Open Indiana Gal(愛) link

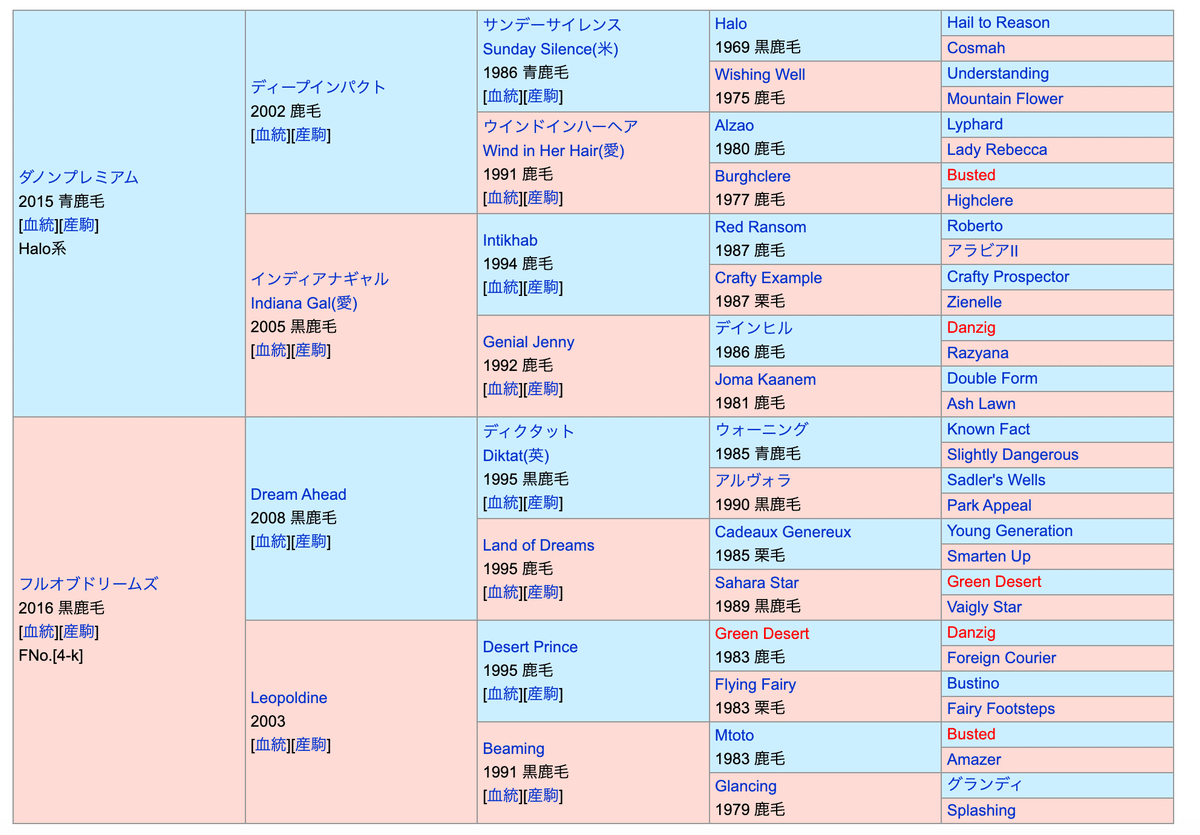[303, 303]
